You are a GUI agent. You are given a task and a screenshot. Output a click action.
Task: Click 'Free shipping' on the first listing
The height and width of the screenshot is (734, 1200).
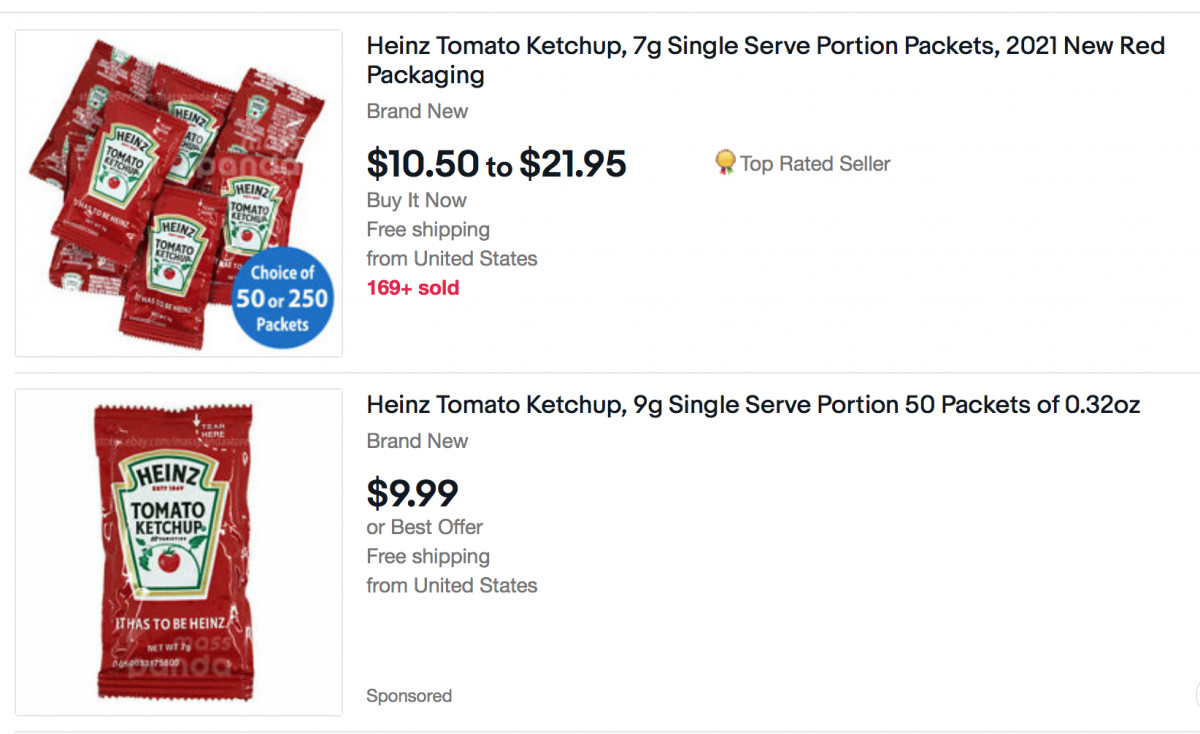click(428, 229)
